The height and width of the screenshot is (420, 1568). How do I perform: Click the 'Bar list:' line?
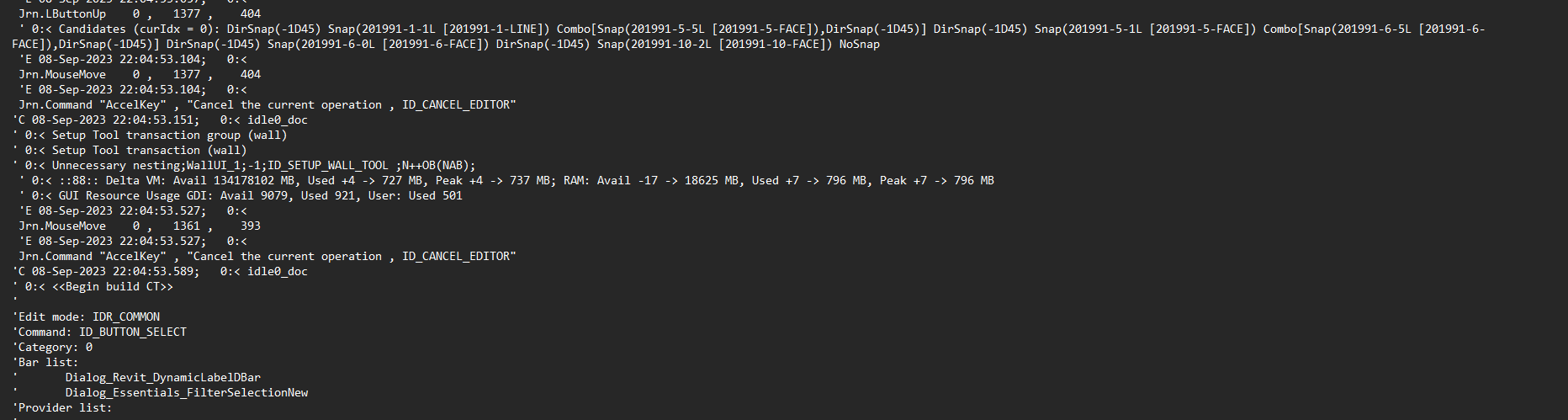[45, 362]
